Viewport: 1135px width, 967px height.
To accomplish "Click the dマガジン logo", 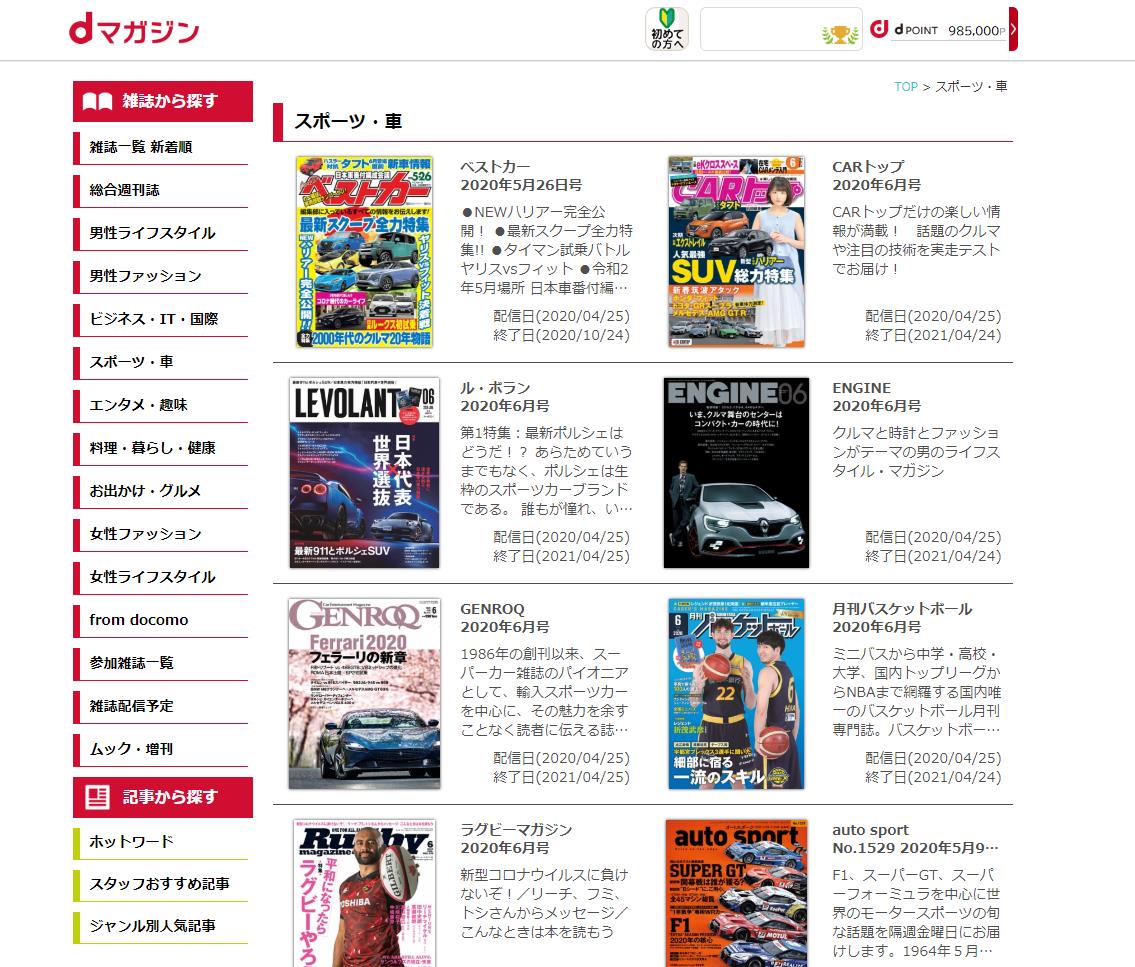I will [134, 29].
